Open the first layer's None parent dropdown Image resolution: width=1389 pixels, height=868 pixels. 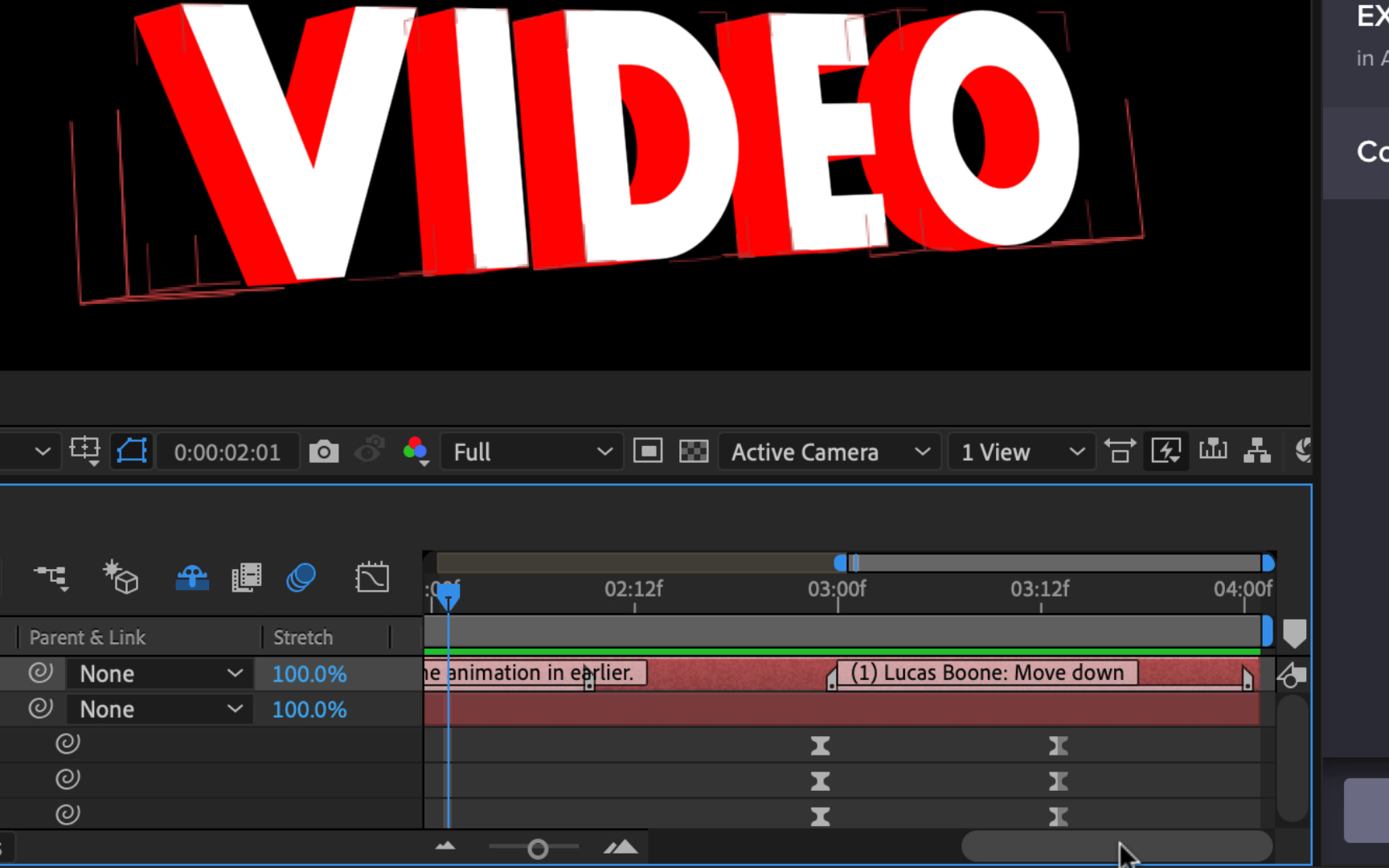coord(160,674)
